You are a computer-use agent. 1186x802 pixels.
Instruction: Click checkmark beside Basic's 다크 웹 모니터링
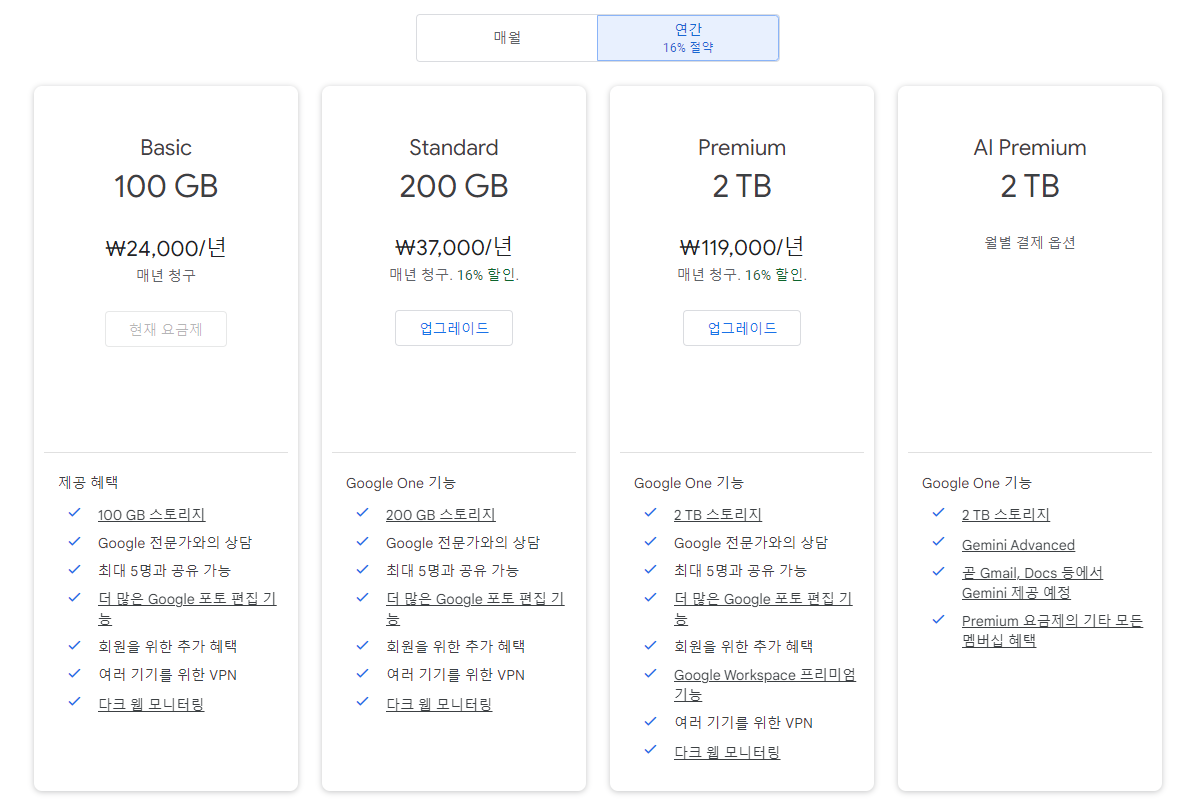click(74, 701)
